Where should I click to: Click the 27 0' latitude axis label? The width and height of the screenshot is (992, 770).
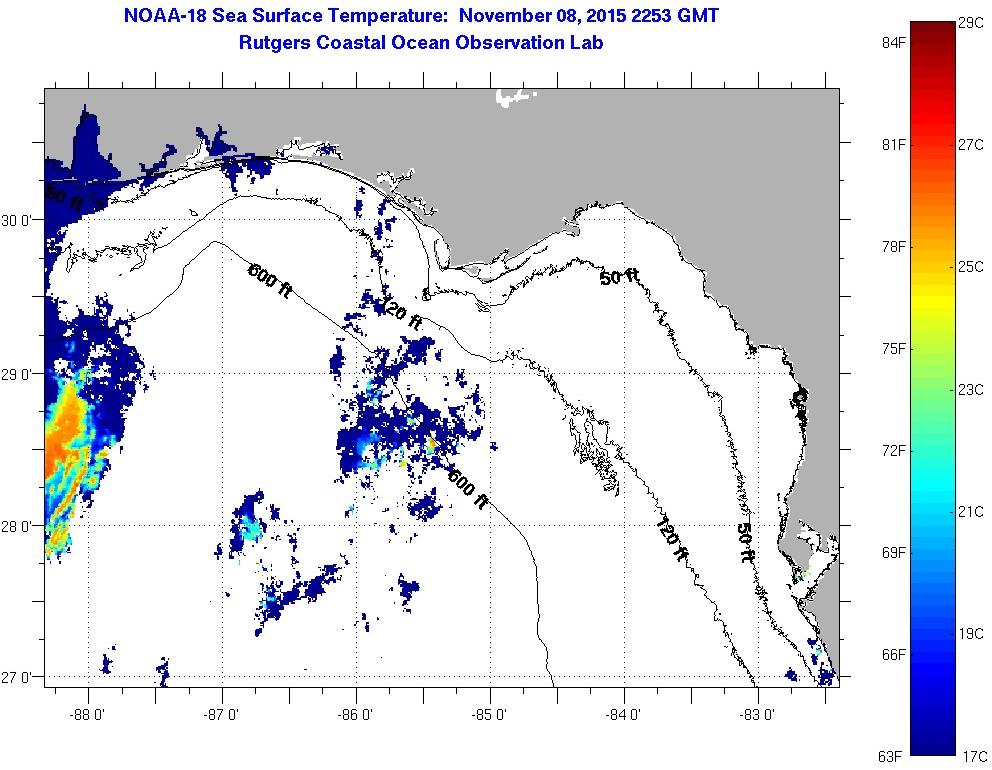click(18, 677)
